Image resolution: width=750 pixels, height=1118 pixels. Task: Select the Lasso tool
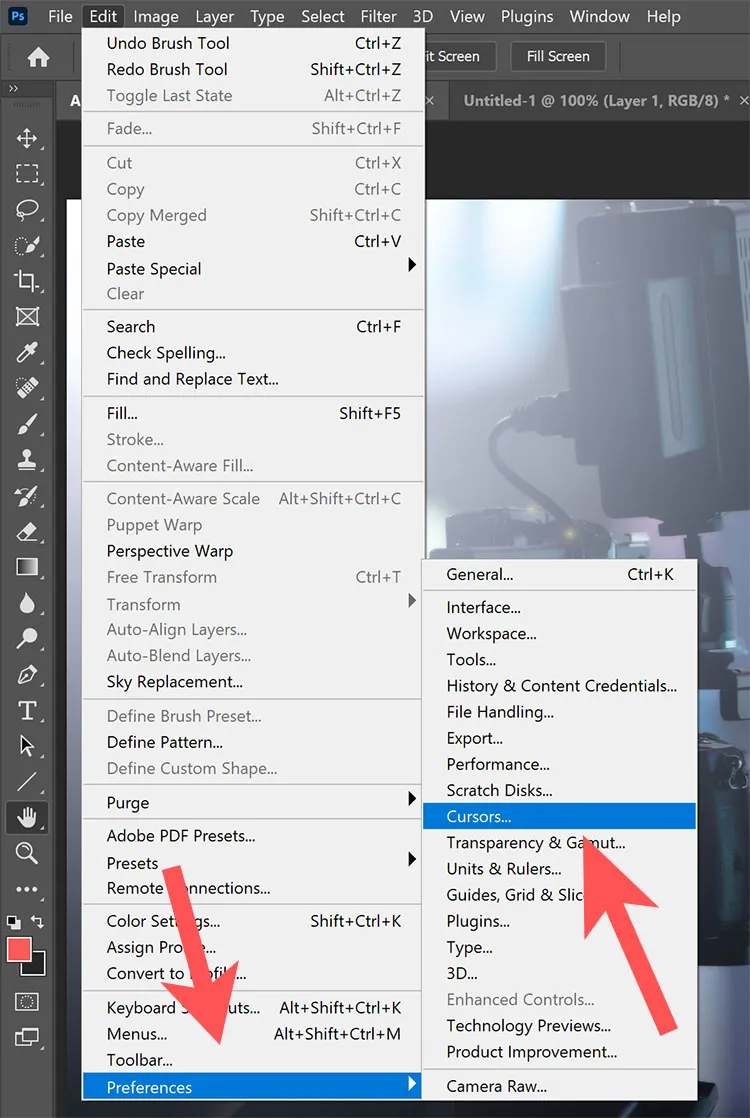[x=27, y=209]
